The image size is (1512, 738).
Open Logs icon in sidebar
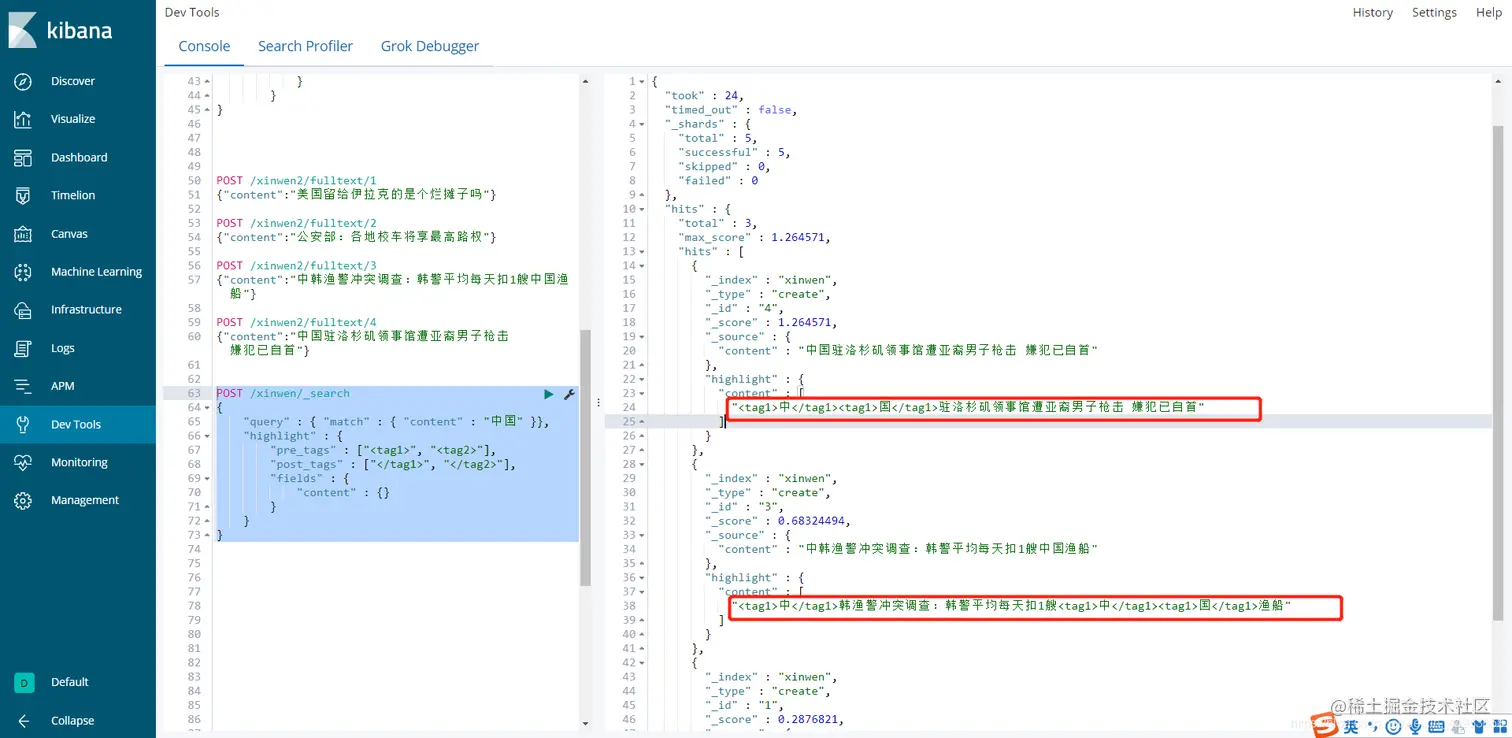(x=23, y=348)
